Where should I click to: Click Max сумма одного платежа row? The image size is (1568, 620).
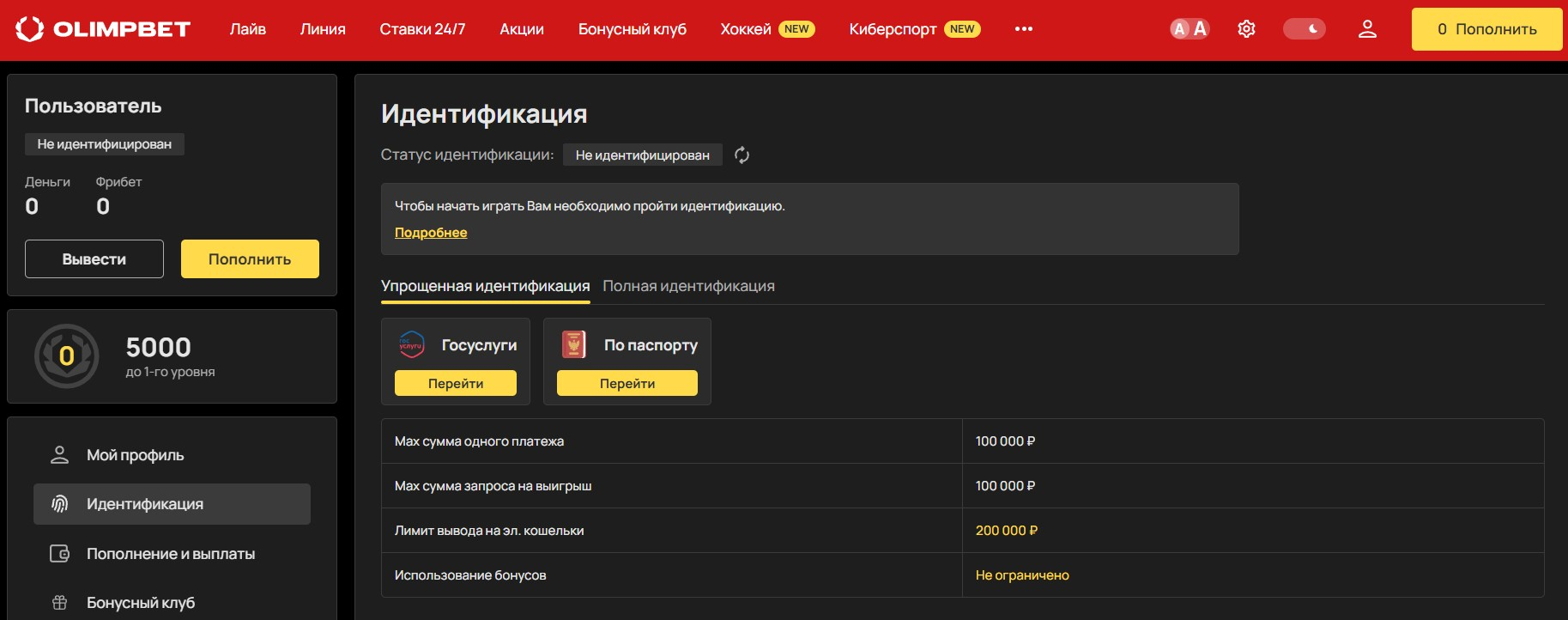point(962,441)
